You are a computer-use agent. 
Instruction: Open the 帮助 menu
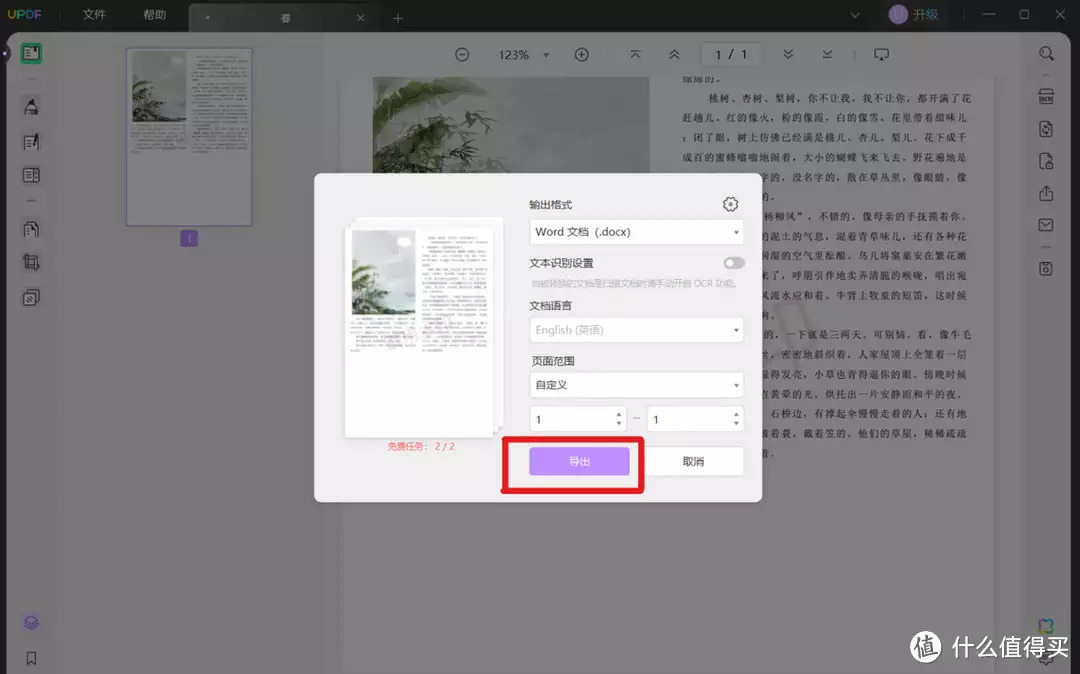coord(154,14)
